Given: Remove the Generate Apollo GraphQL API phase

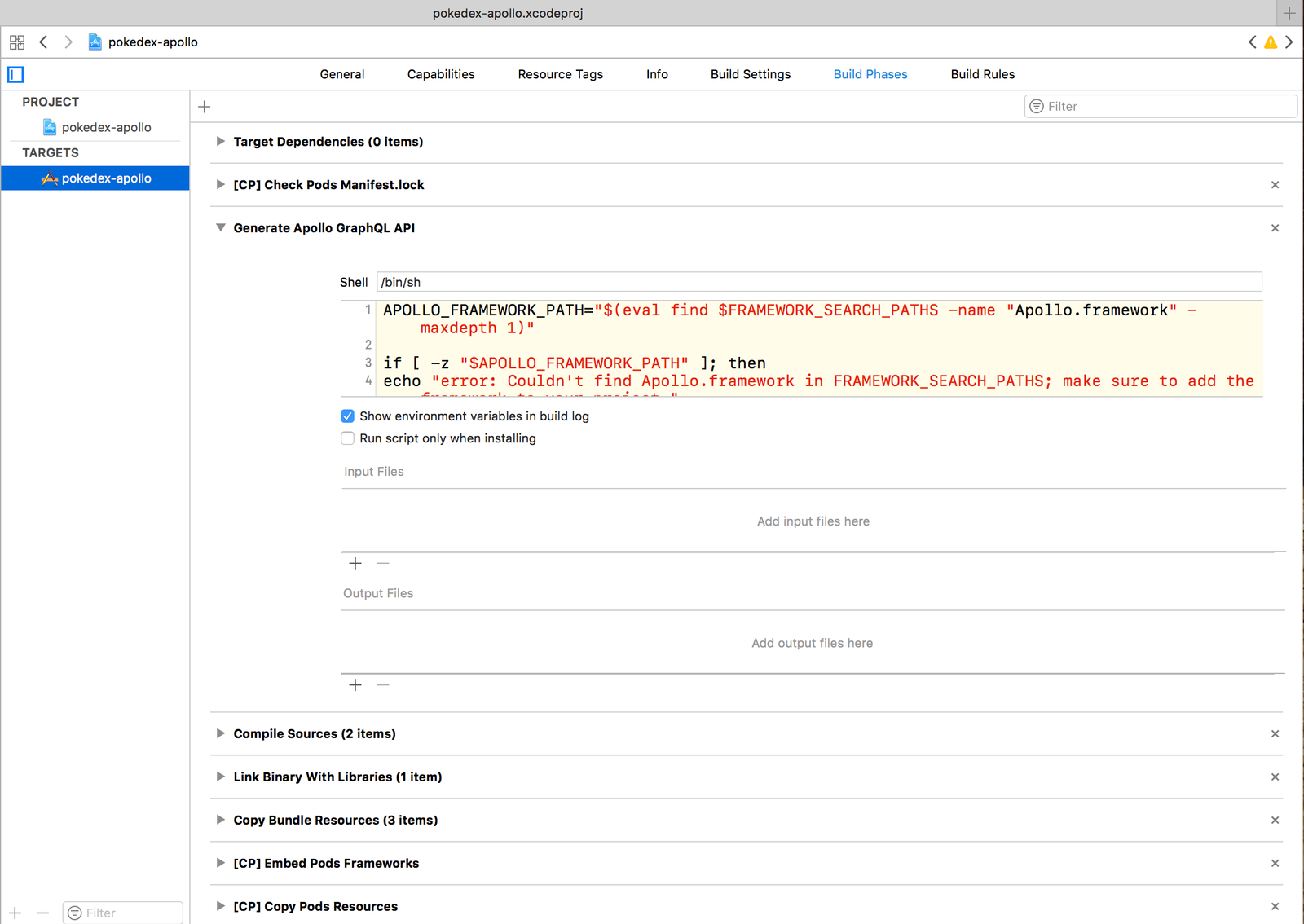Looking at the screenshot, I should click(1275, 228).
